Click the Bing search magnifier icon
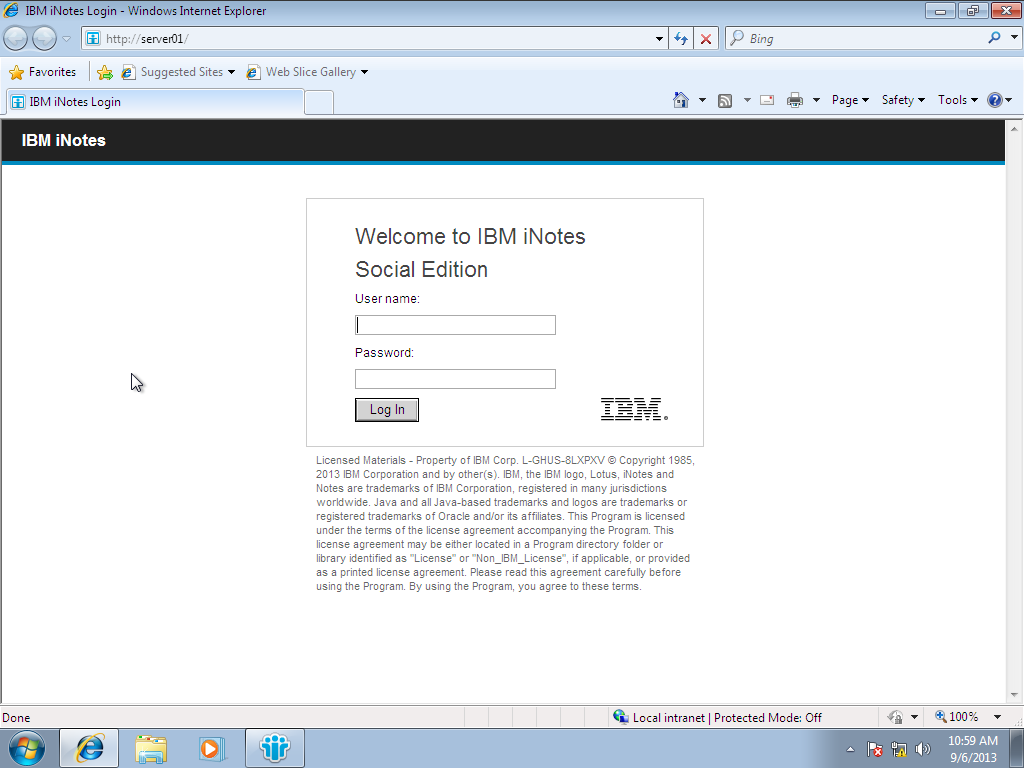 (x=995, y=37)
